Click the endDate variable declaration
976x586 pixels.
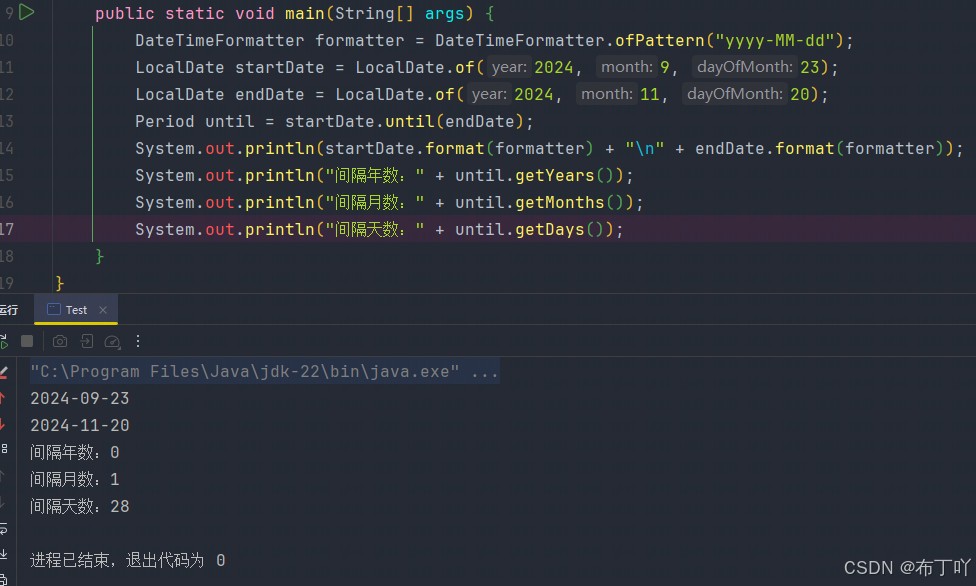tap(270, 95)
